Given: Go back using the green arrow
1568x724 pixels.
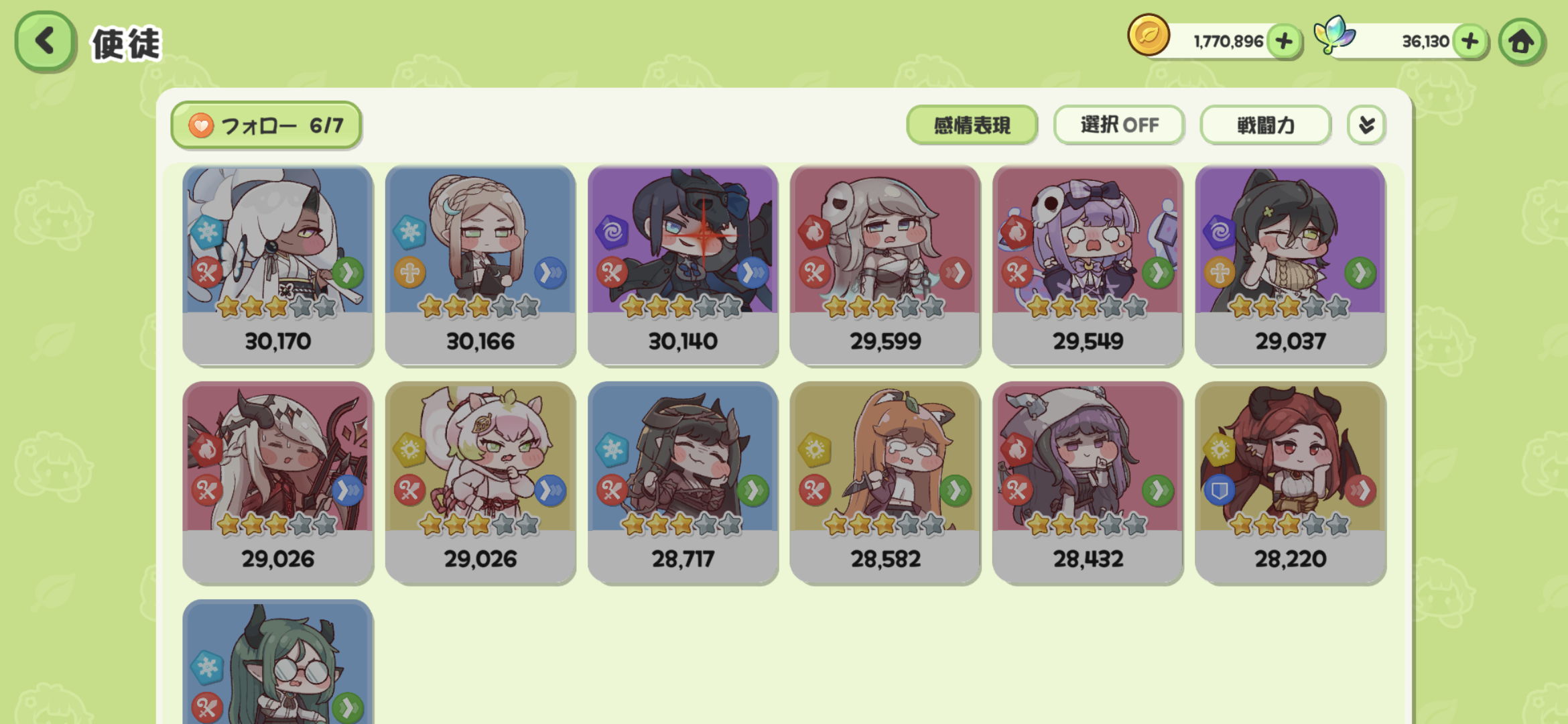Looking at the screenshot, I should (44, 42).
